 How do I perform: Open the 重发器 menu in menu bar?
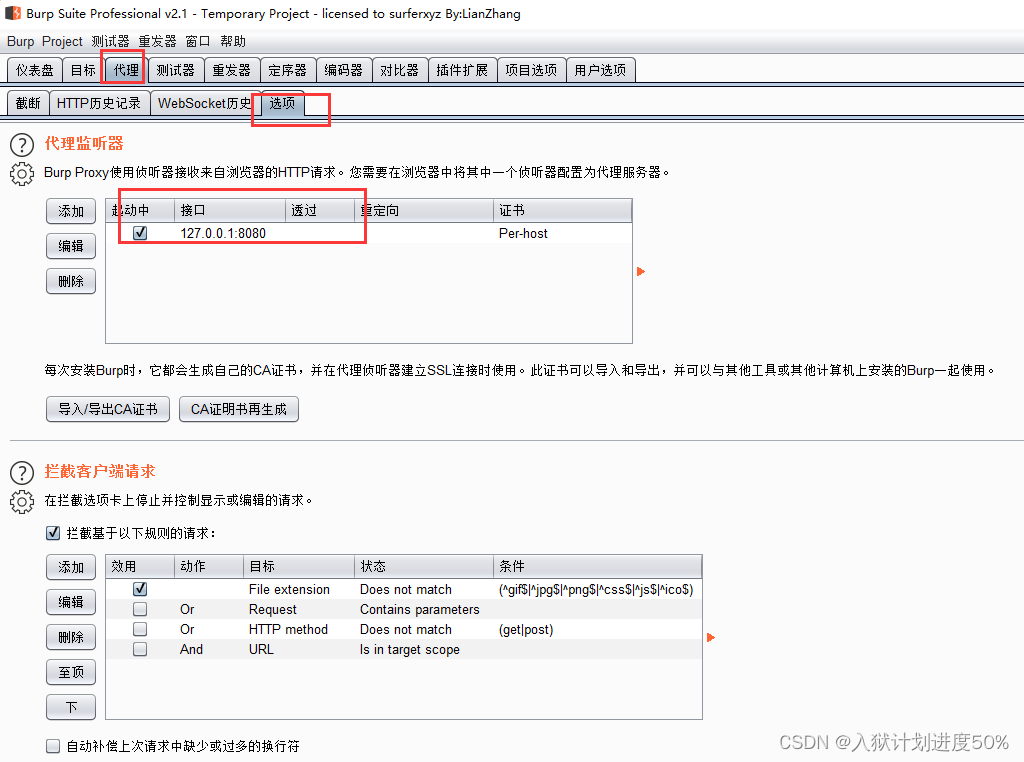[x=157, y=41]
